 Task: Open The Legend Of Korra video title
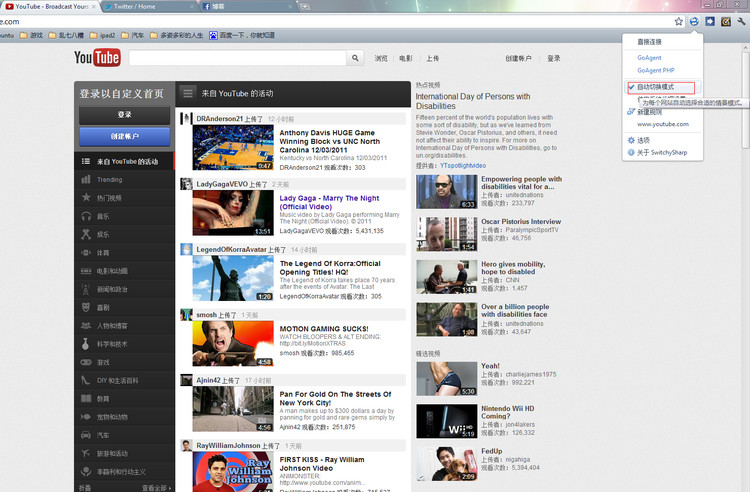click(330, 268)
